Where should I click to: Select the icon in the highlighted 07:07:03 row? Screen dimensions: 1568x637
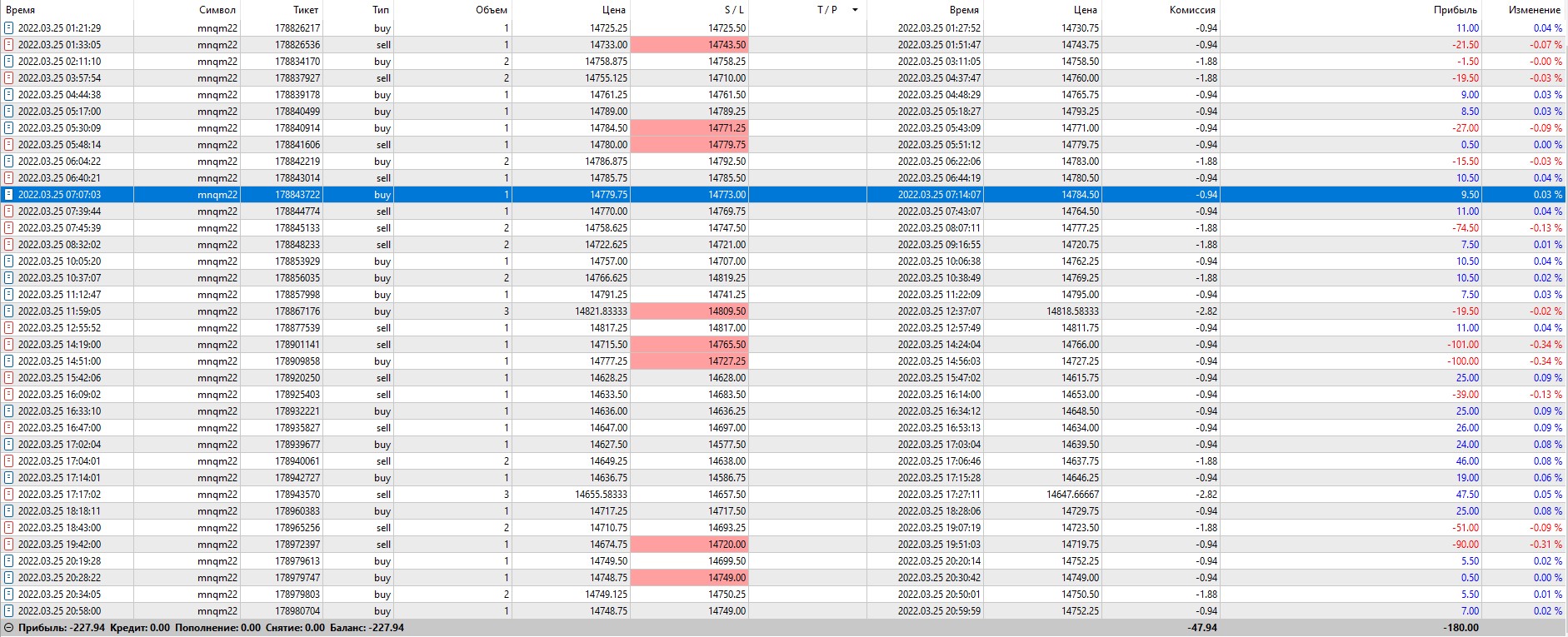pyautogui.click(x=9, y=195)
